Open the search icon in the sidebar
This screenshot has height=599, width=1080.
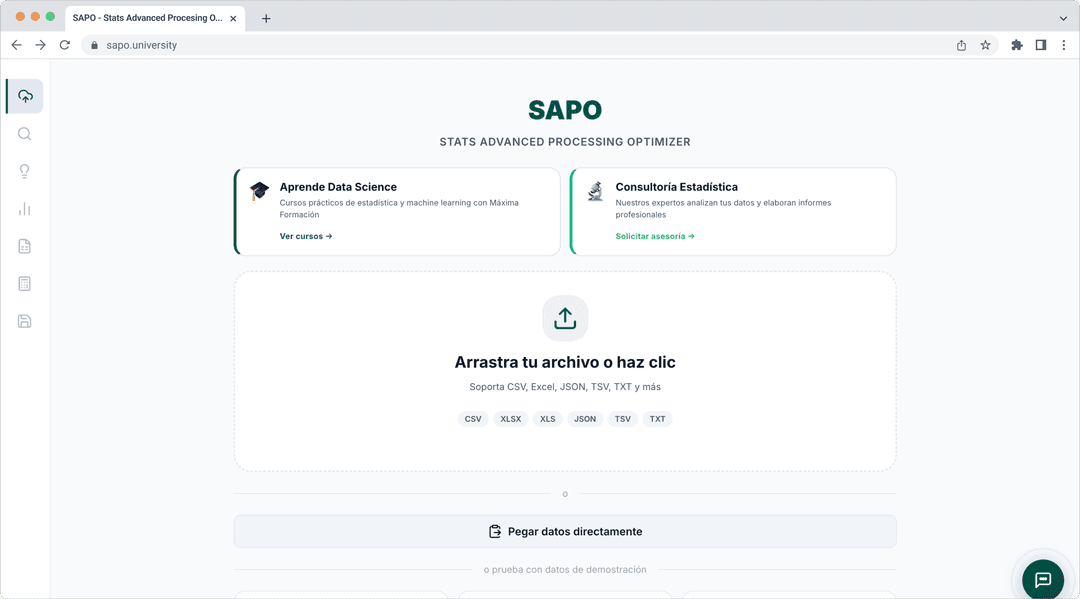(25, 134)
